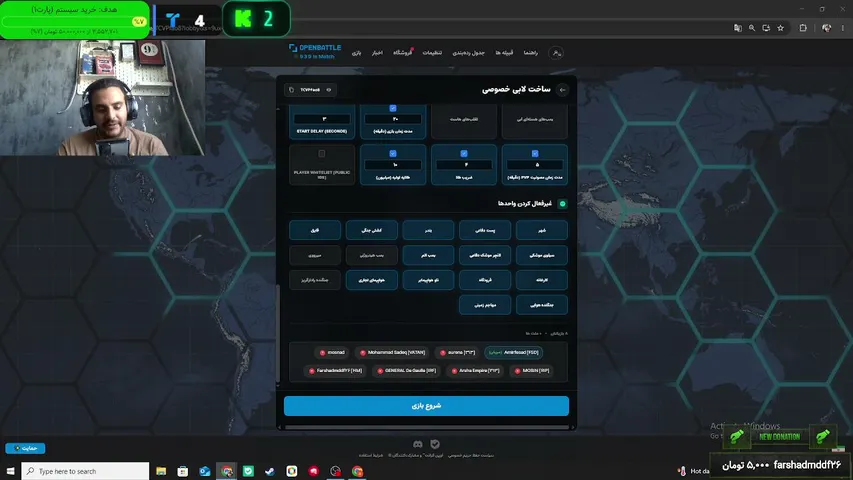This screenshot has height=480, width=853.
Task: Open the browser extensions puzzle icon
Action: (803, 28)
